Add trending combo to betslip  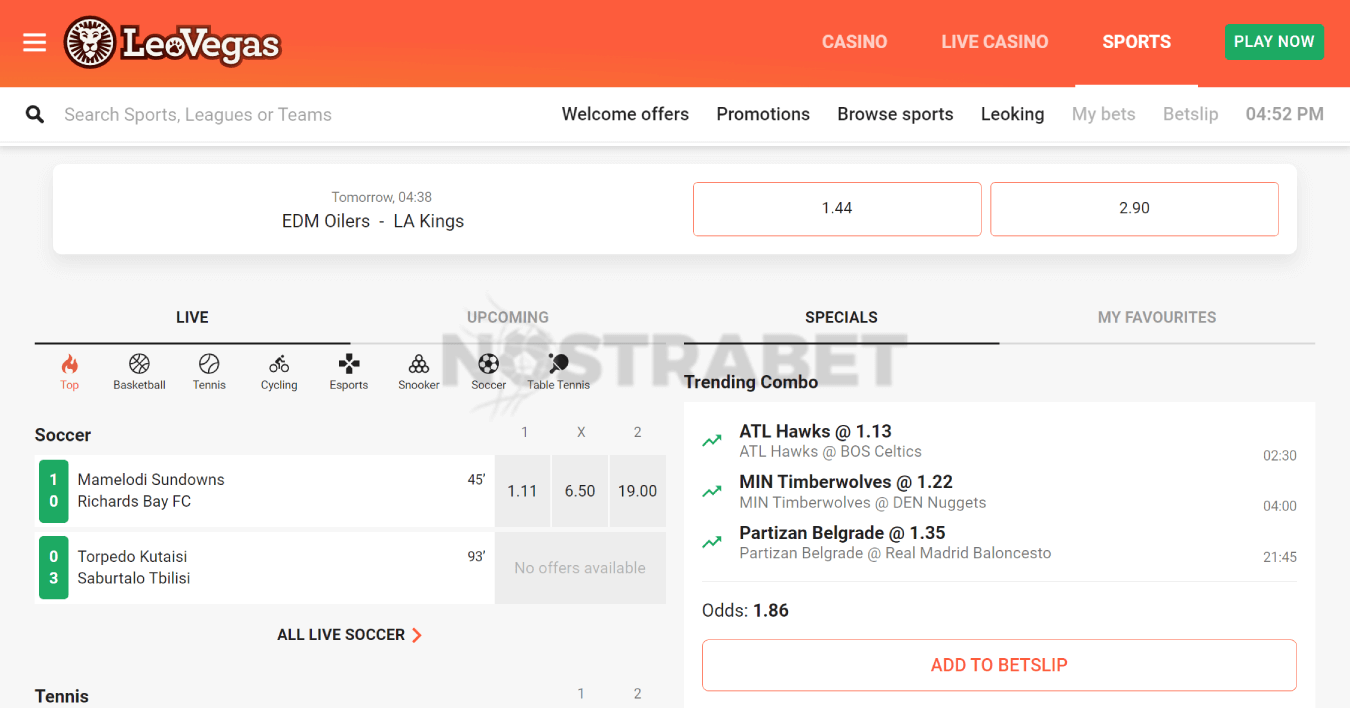(999, 665)
